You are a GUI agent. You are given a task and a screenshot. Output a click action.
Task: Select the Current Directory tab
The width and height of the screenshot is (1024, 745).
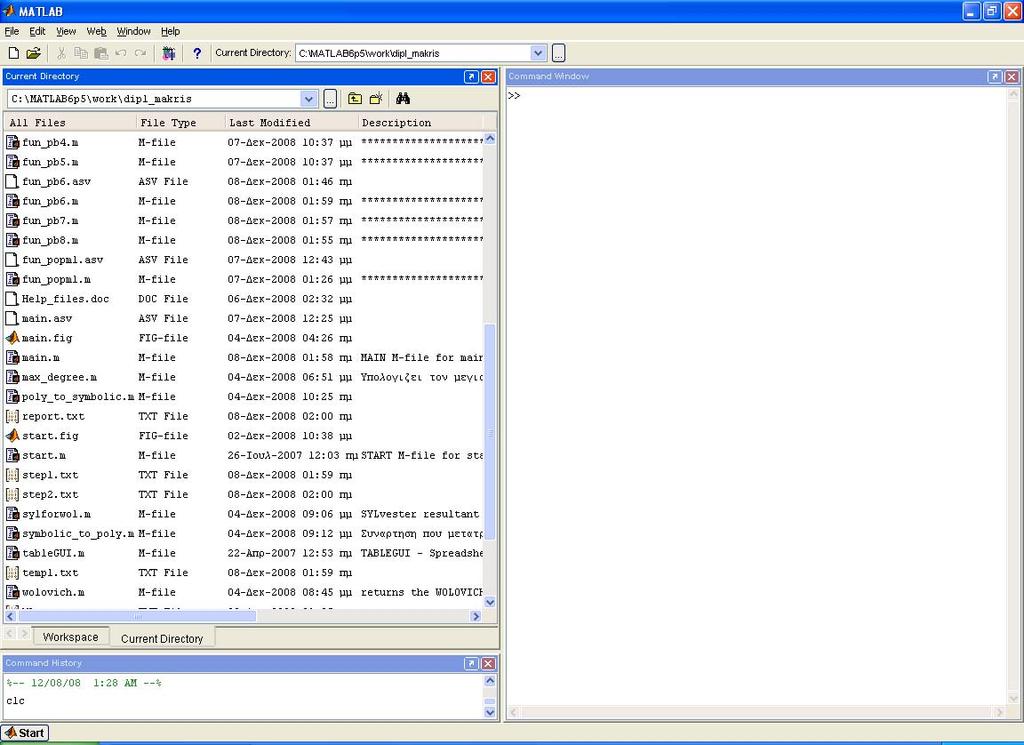[x=162, y=639]
